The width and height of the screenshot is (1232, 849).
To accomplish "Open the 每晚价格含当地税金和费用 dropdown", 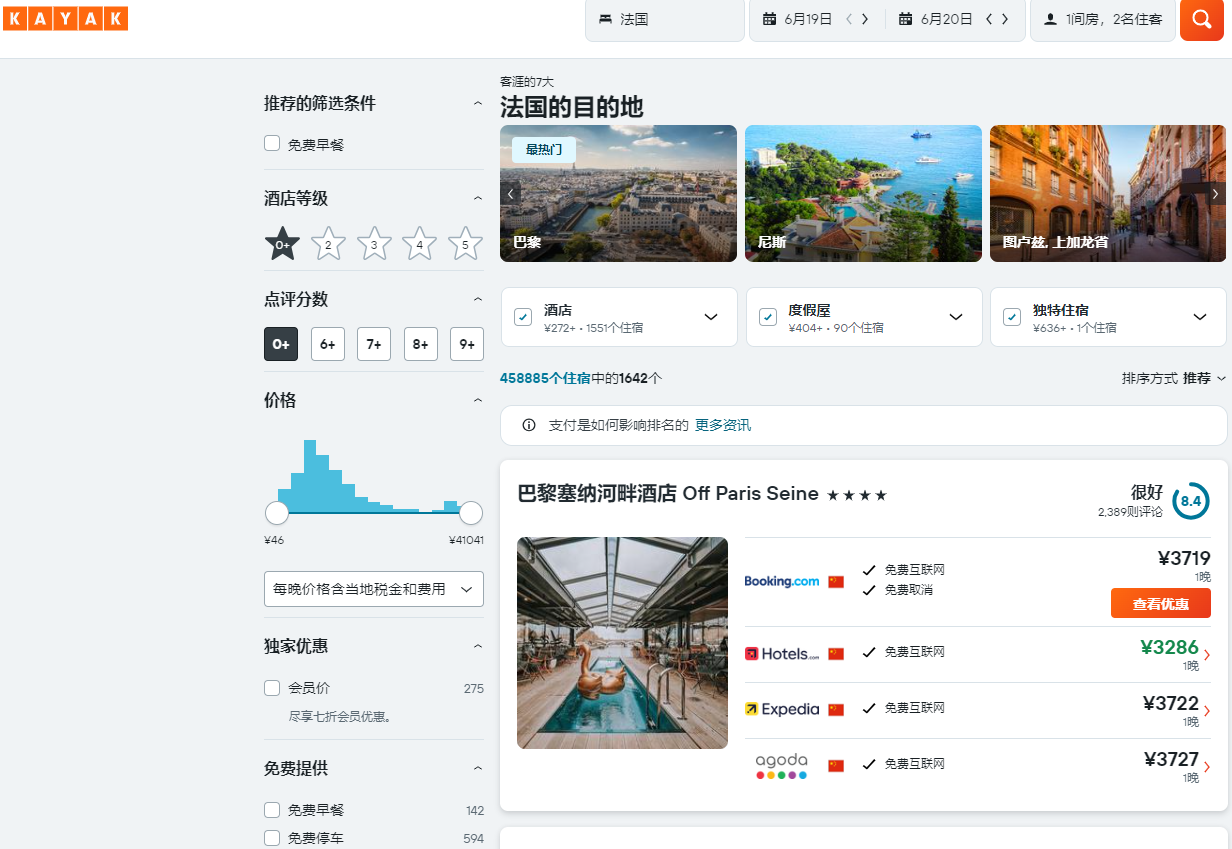I will coord(373,589).
